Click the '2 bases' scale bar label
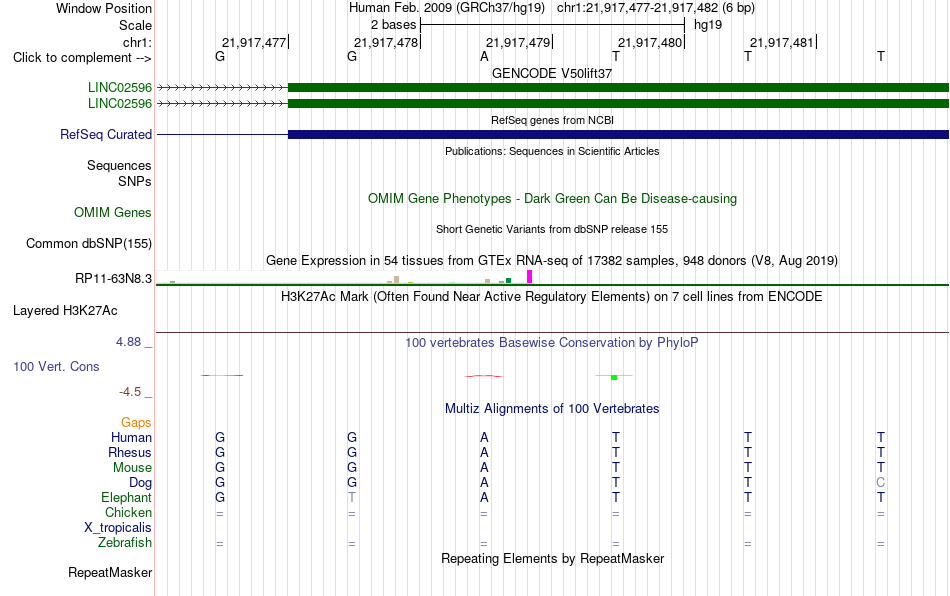Viewport: 950px width, 596px height. (394, 25)
